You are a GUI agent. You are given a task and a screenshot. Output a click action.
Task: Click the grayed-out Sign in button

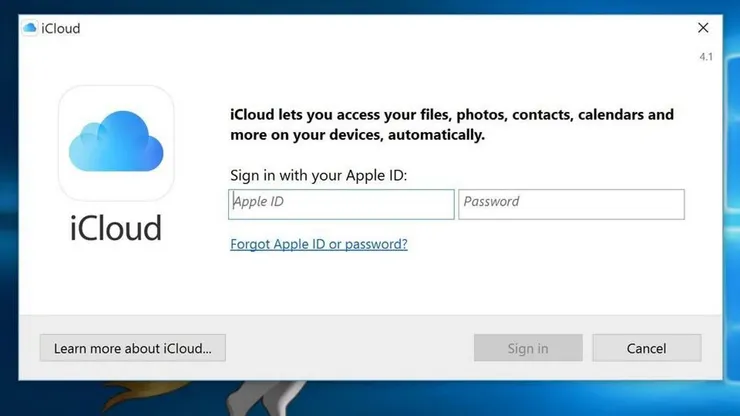click(x=528, y=348)
